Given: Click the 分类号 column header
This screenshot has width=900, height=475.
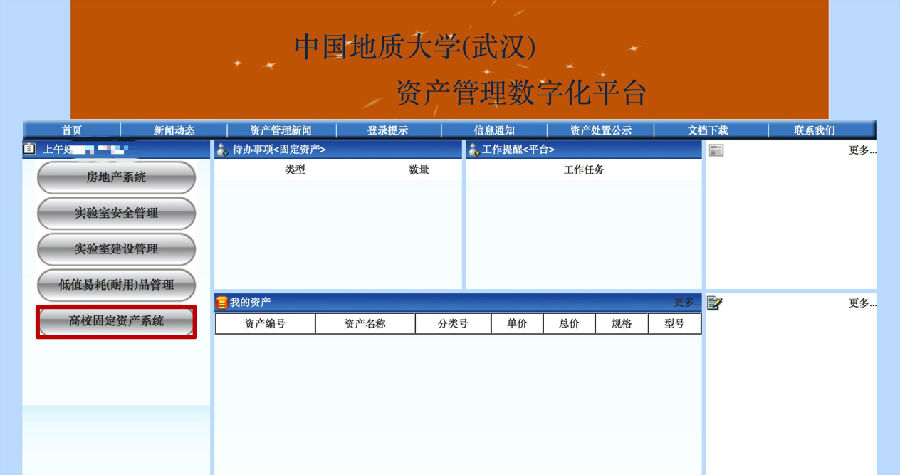Looking at the screenshot, I should pyautogui.click(x=453, y=324).
